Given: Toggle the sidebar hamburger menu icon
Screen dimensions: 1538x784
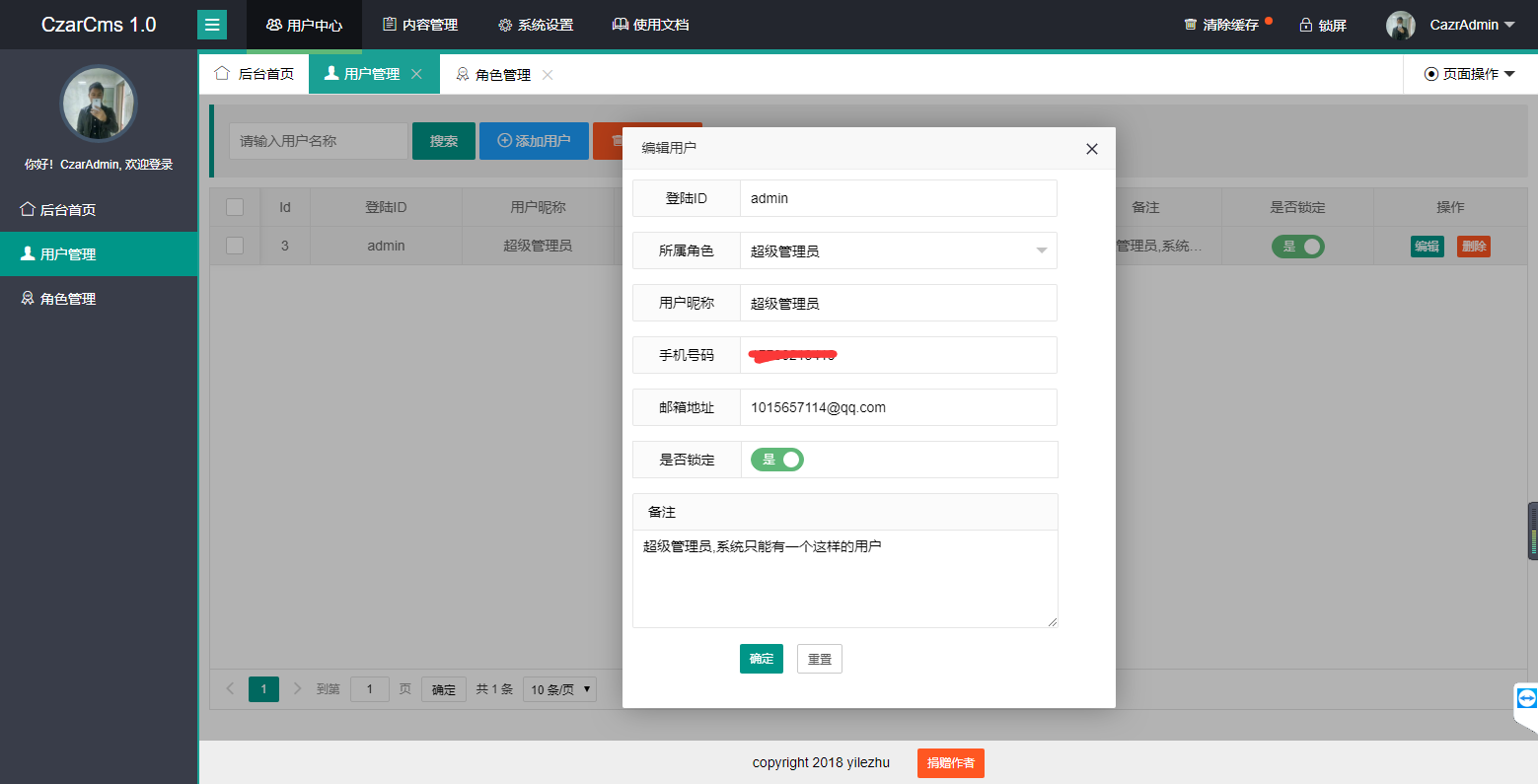Looking at the screenshot, I should click(x=212, y=25).
